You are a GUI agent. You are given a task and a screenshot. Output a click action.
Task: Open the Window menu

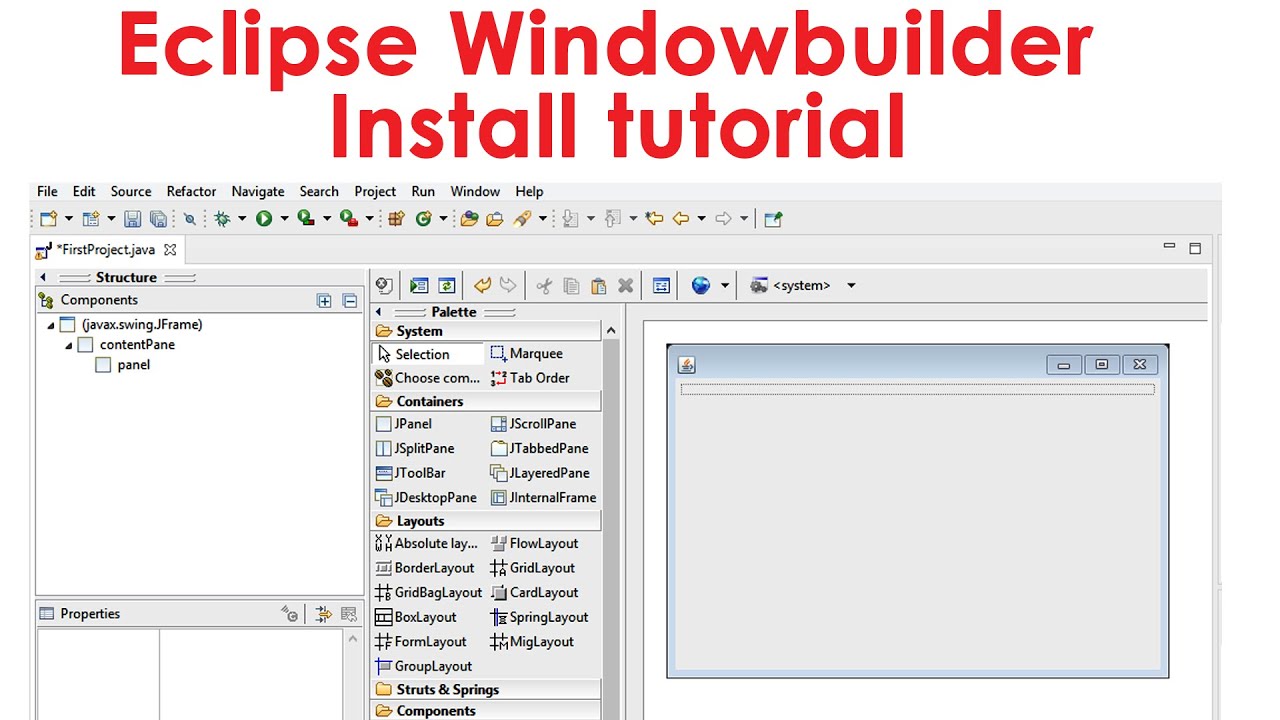(x=475, y=191)
